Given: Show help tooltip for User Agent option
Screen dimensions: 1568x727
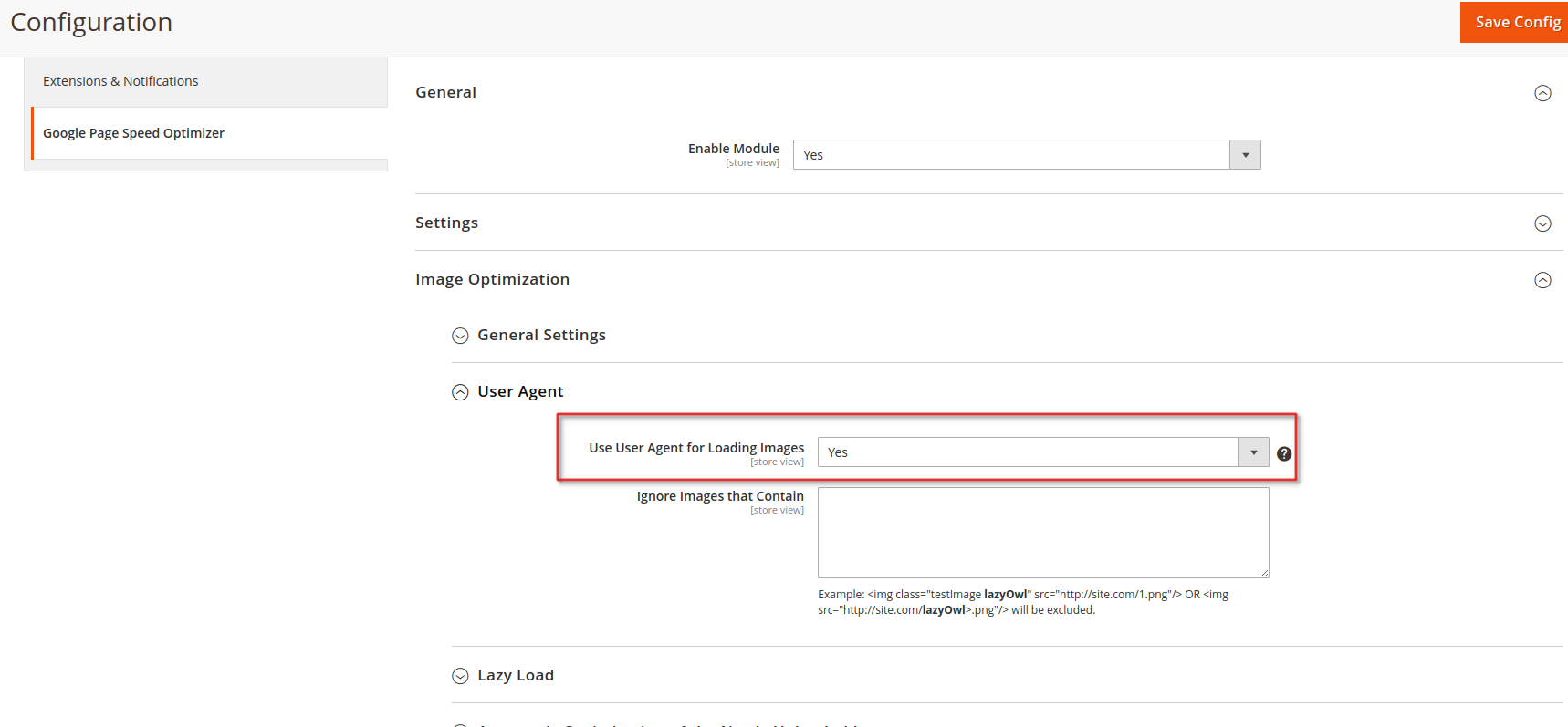Looking at the screenshot, I should pos(1284,453).
